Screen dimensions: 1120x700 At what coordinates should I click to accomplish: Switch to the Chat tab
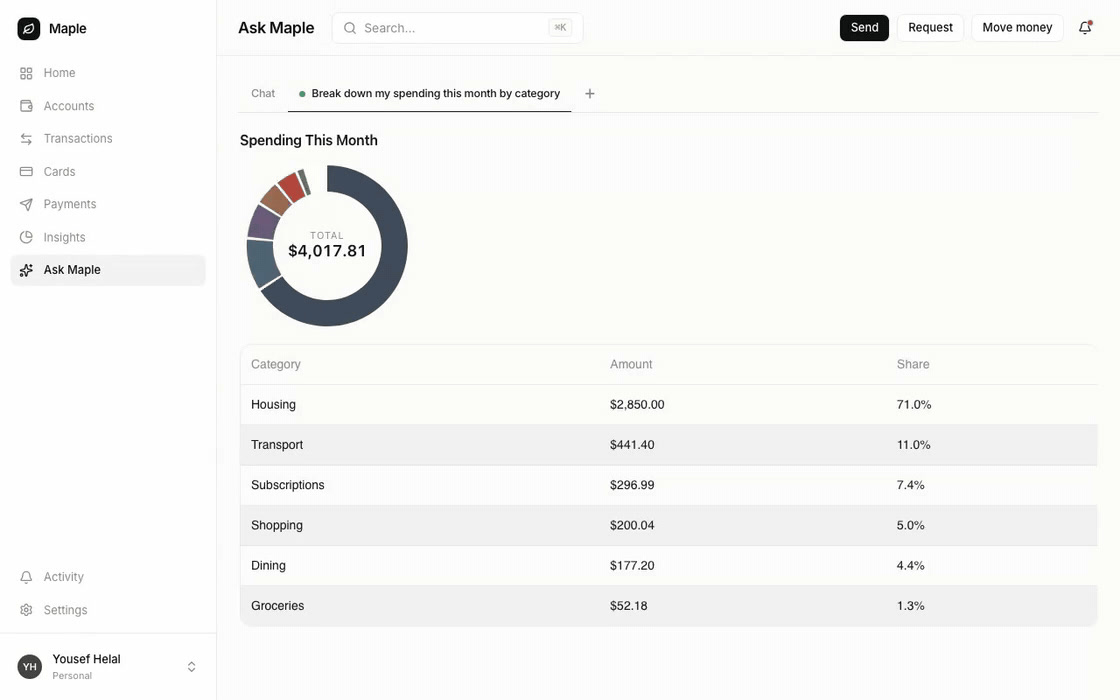point(263,94)
